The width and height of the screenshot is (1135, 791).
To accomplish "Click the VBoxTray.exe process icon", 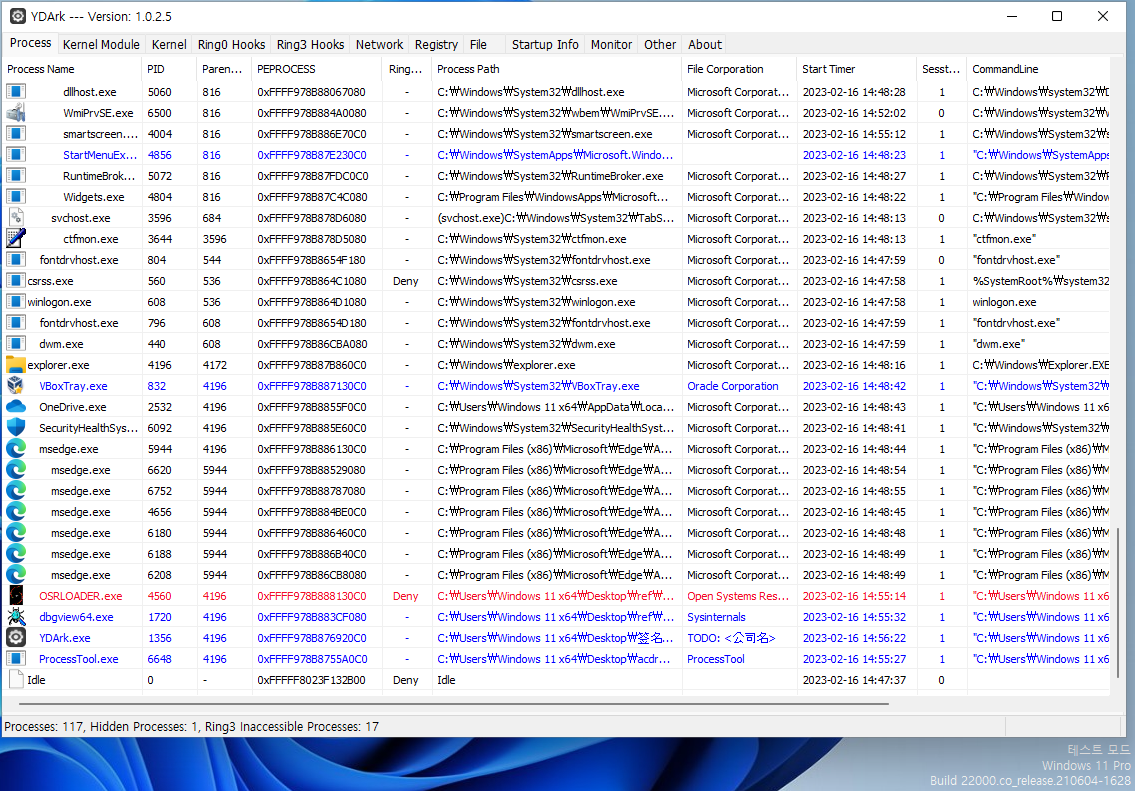I will pos(16,385).
